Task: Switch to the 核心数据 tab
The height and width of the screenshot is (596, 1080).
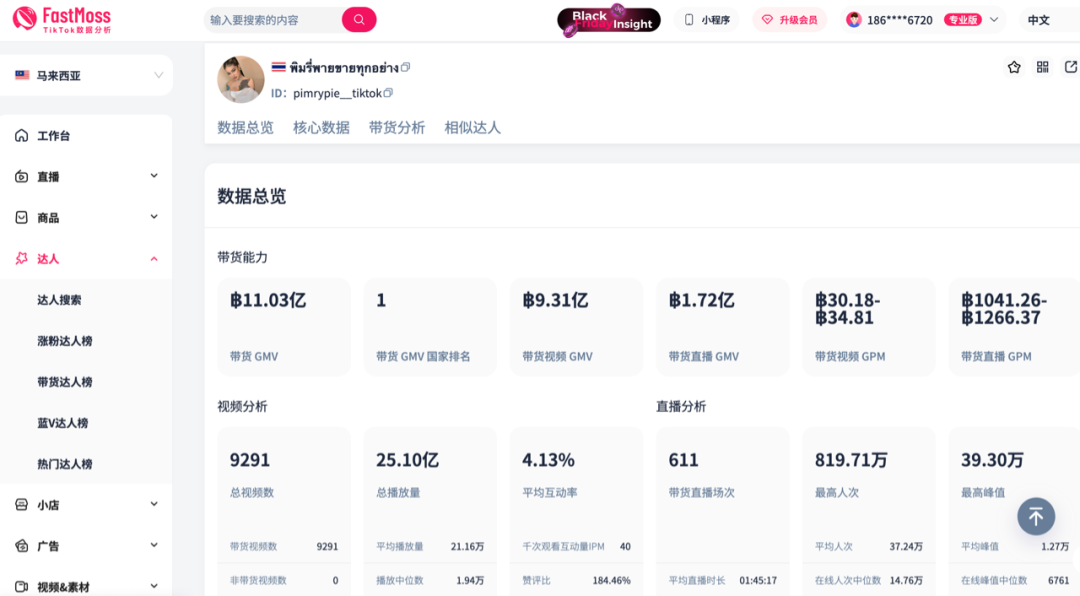Action: [321, 127]
